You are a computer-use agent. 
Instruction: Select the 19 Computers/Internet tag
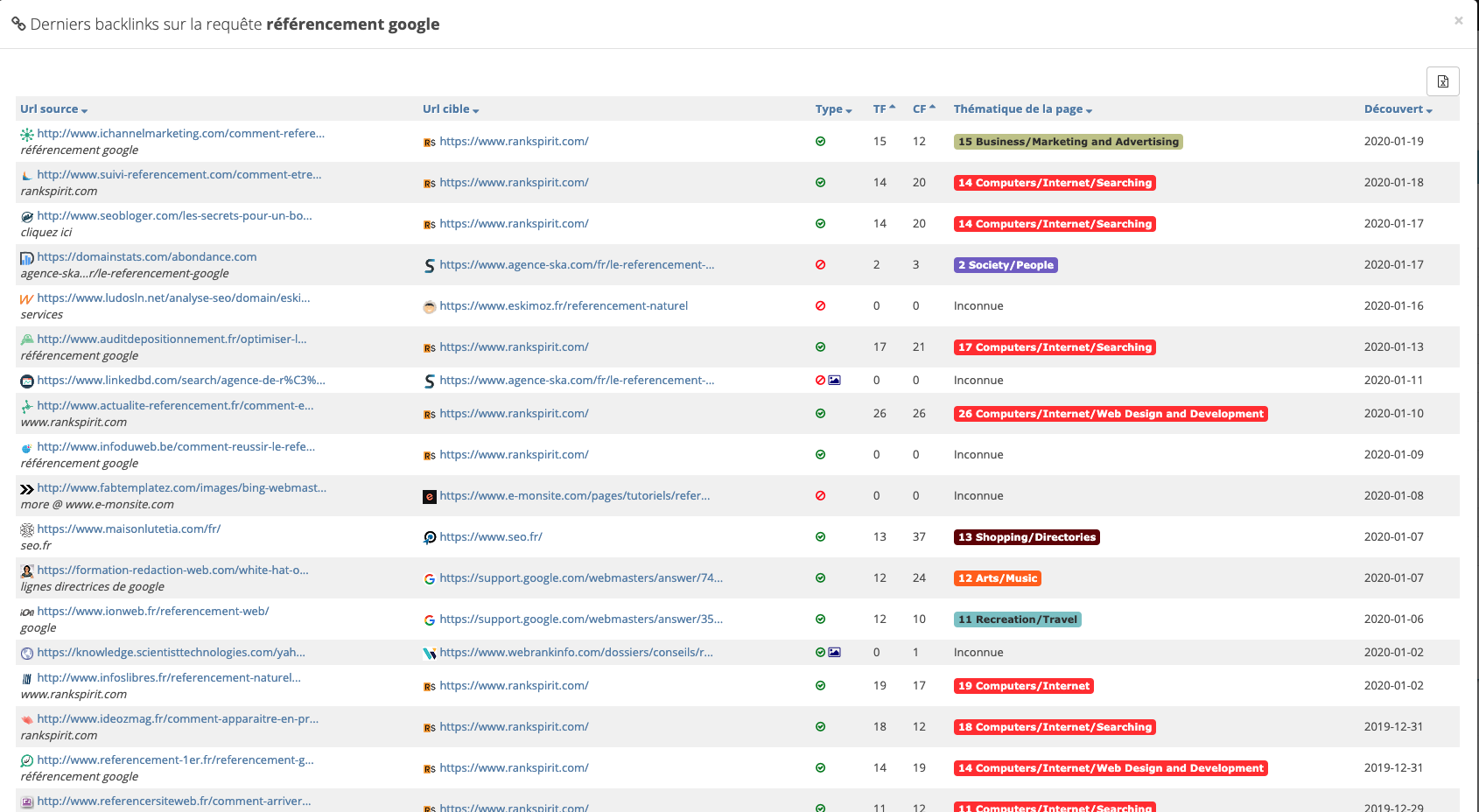tap(1024, 686)
